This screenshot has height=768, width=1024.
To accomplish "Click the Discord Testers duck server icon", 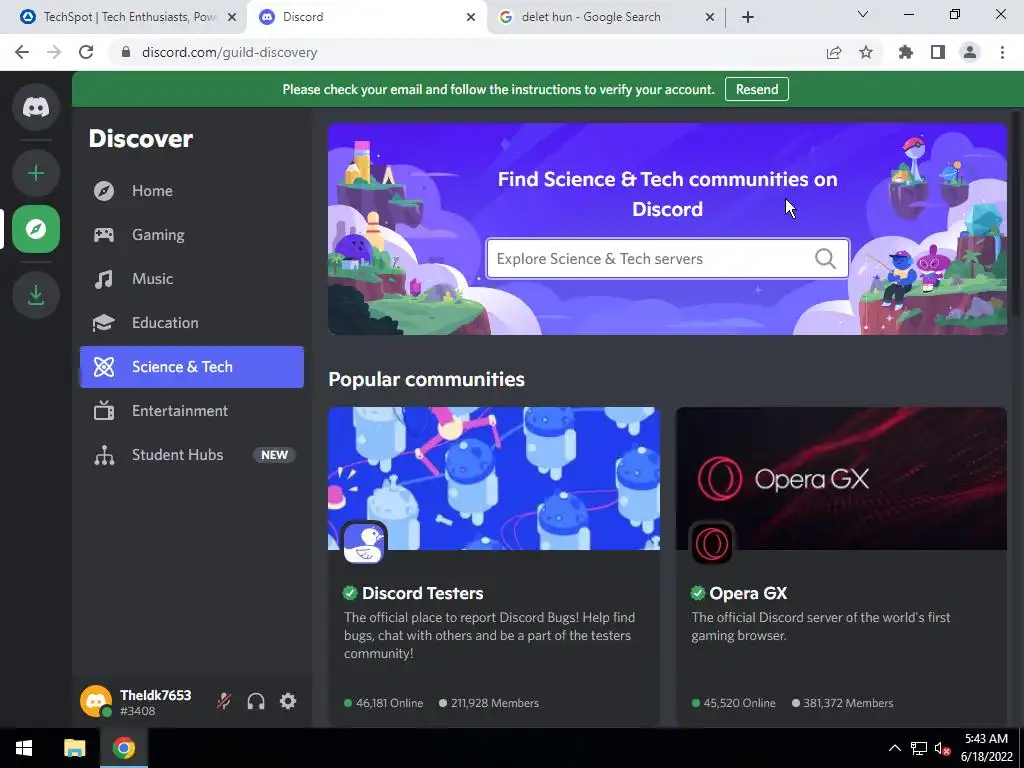I will point(364,543).
